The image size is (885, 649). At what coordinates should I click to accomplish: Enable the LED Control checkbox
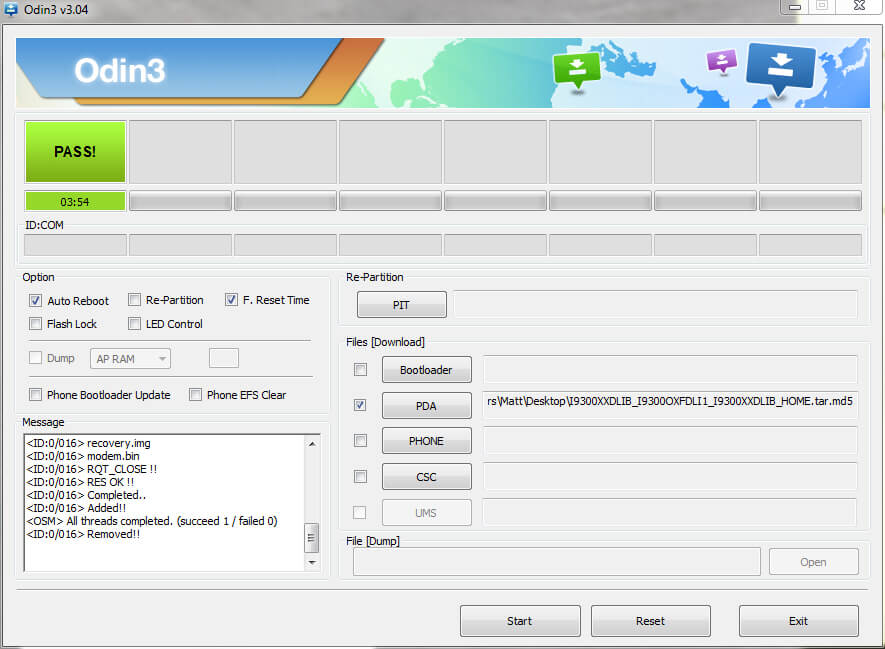[134, 324]
